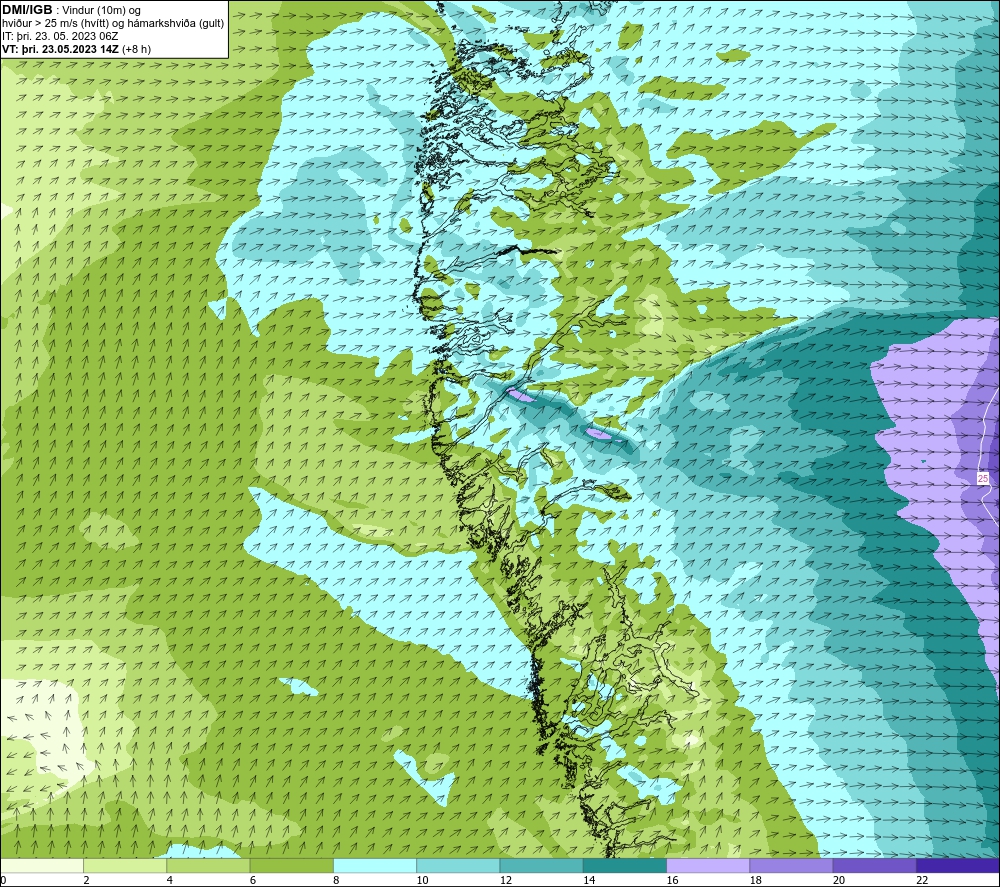Click the scale label 10

tap(423, 880)
